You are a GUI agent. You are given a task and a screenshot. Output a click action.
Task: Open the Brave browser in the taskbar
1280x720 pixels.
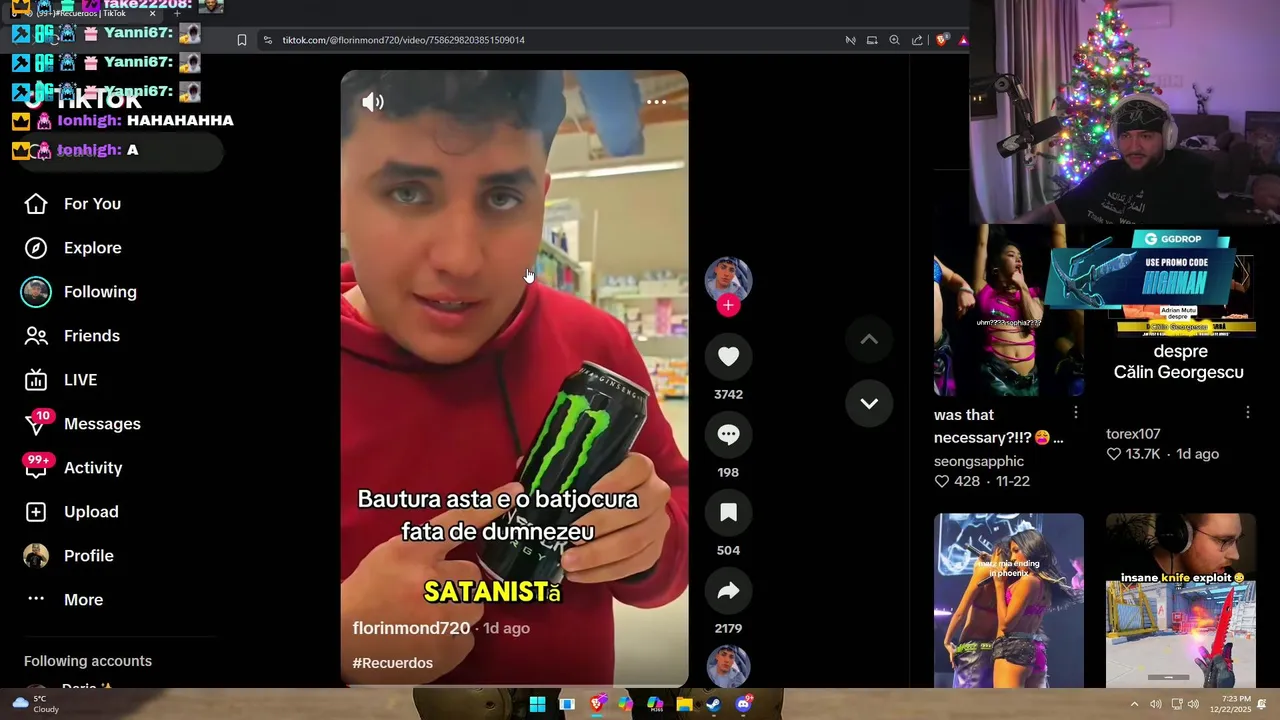click(597, 704)
